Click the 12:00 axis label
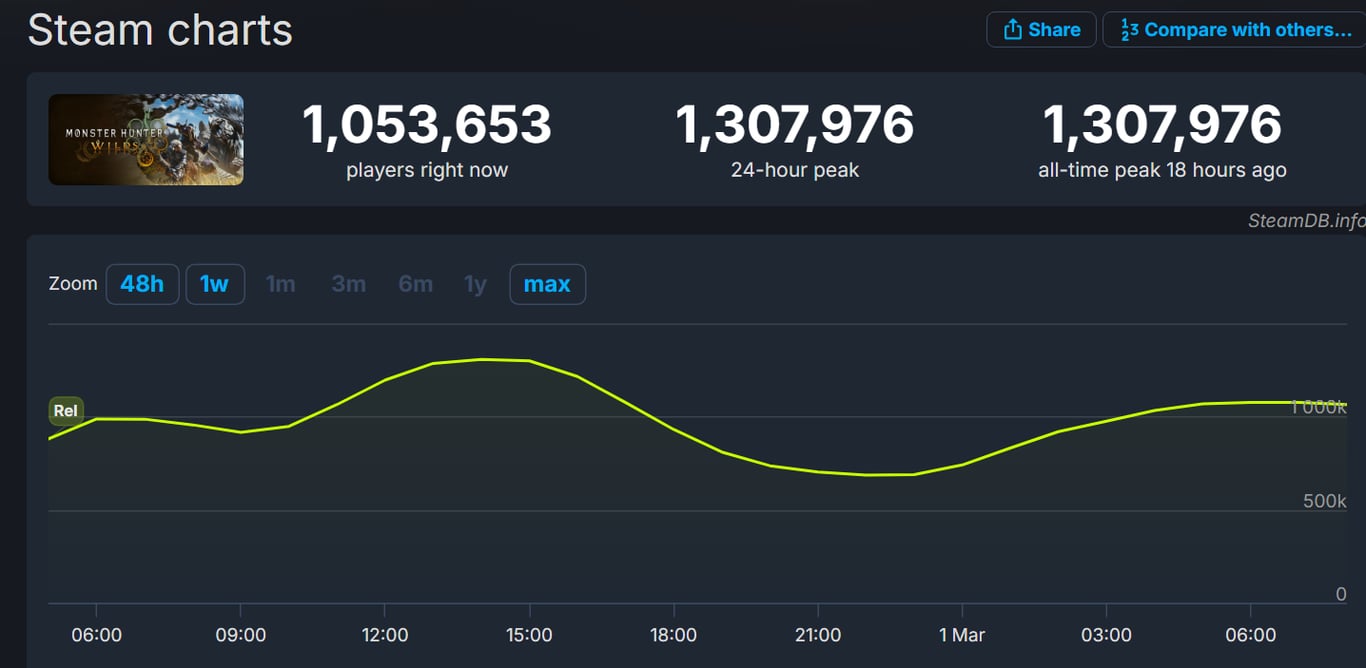Viewport: 1366px width, 668px height. pyautogui.click(x=385, y=635)
